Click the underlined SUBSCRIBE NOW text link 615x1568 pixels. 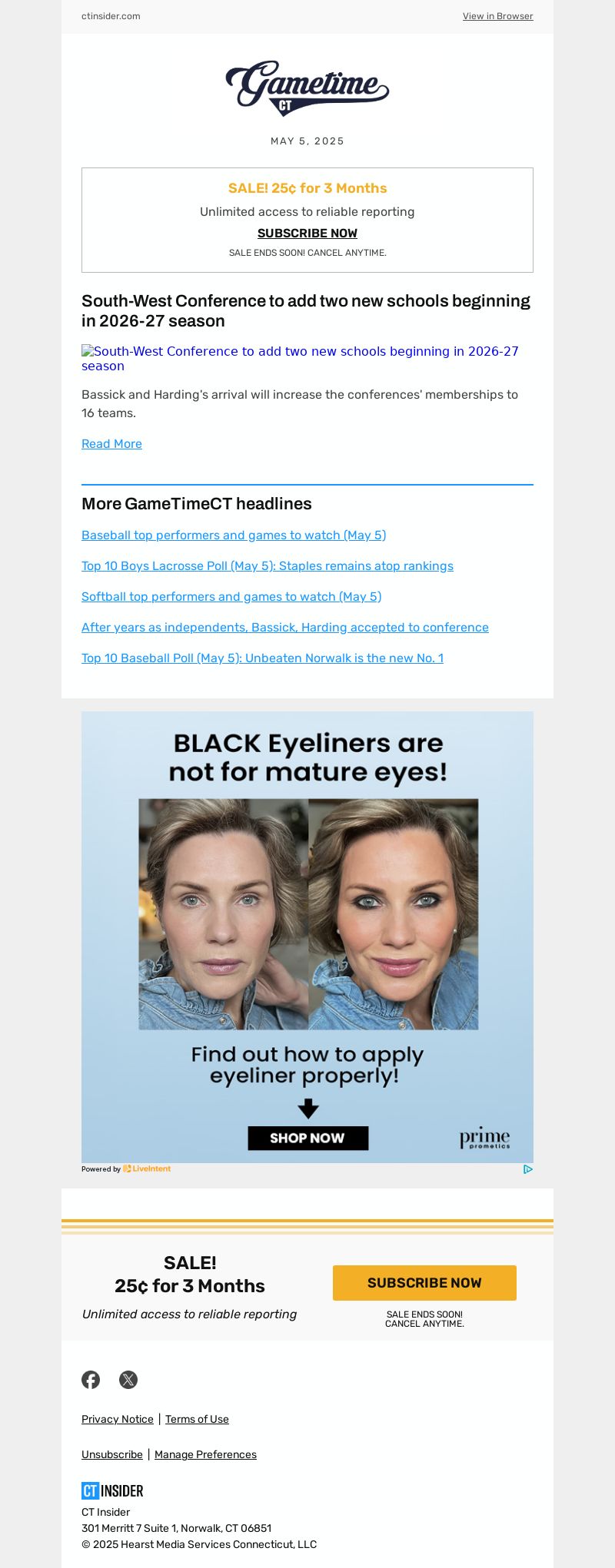307,233
